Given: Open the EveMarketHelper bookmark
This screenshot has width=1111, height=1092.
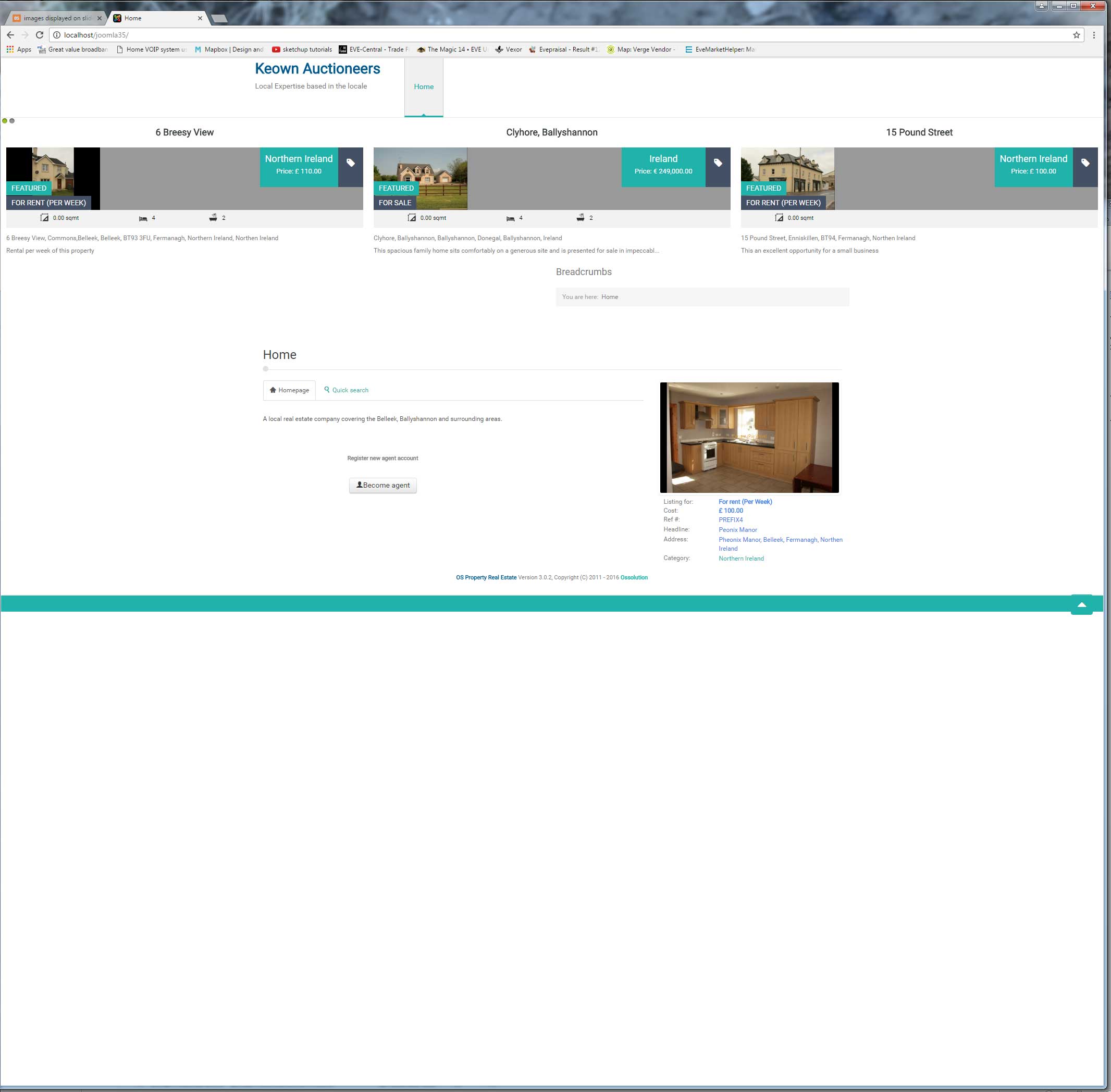Looking at the screenshot, I should (x=720, y=49).
